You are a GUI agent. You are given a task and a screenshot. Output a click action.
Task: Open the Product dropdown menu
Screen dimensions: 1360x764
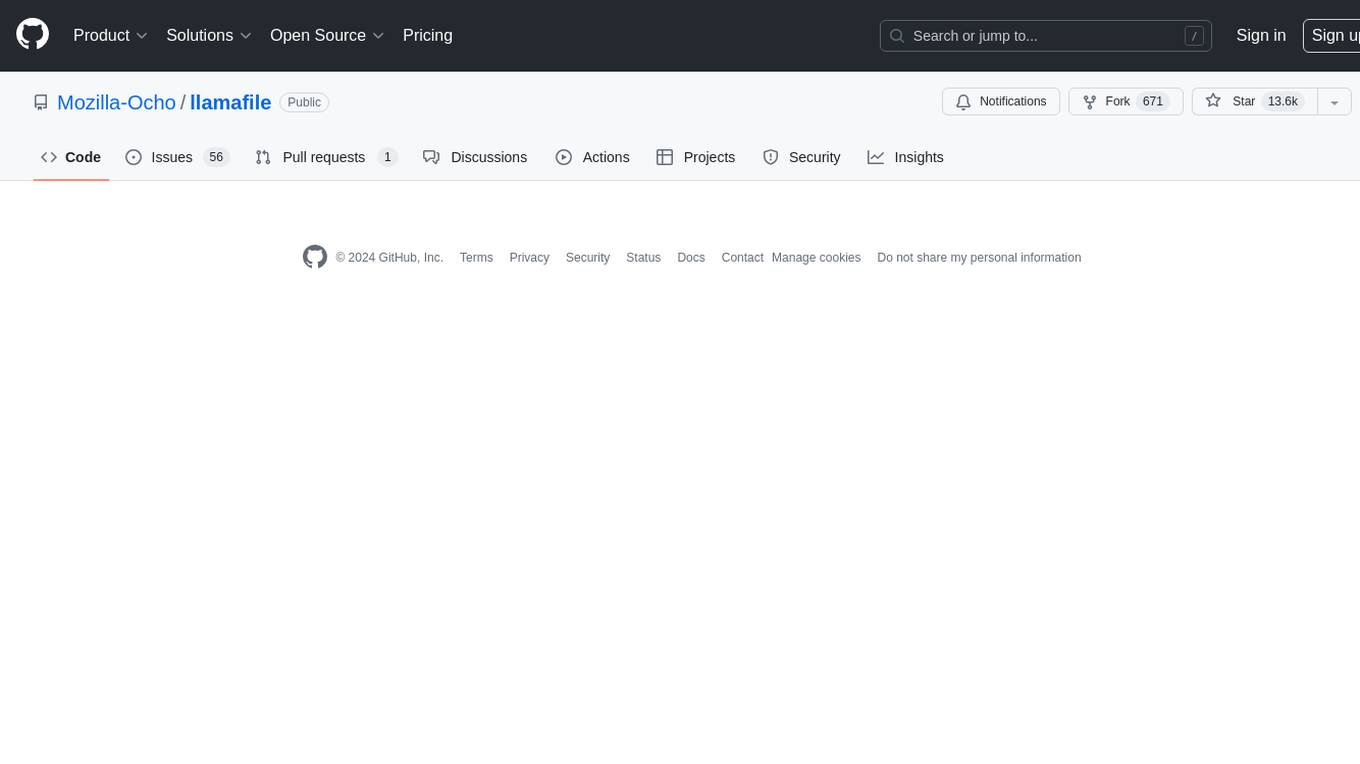(x=110, y=35)
